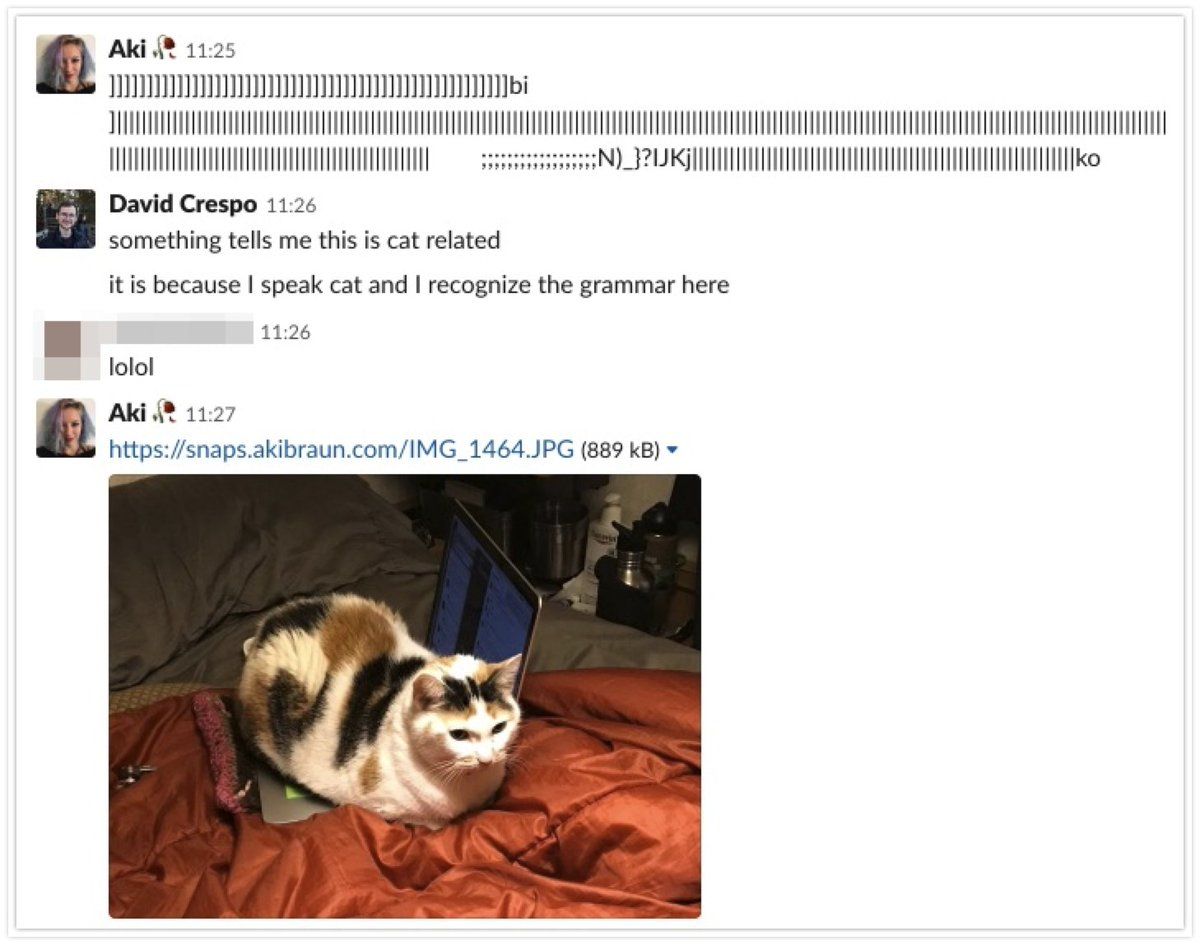The height and width of the screenshot is (945, 1200).
Task: Click the Aki username on the 11:25 message
Action: pyautogui.click(x=127, y=48)
